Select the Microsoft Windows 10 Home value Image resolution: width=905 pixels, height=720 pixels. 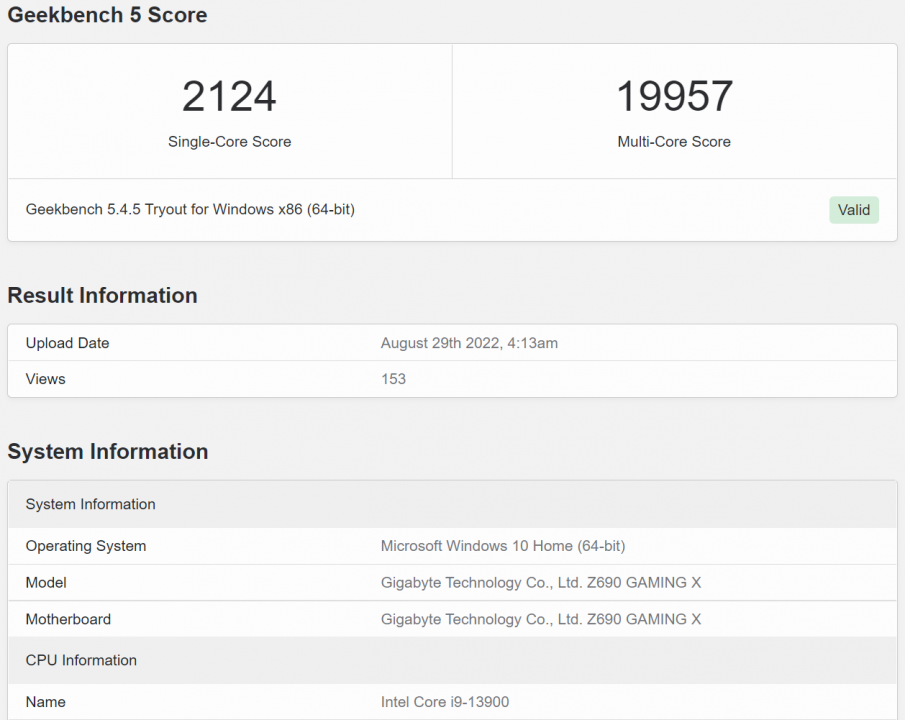click(503, 546)
